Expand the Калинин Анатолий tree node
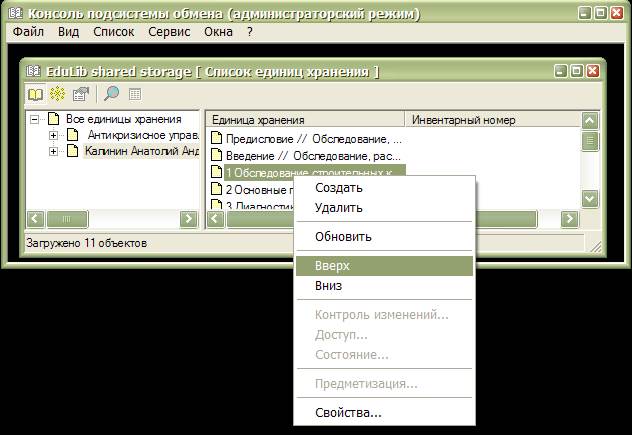Viewport: 632px width, 435px height. pyautogui.click(x=53, y=152)
